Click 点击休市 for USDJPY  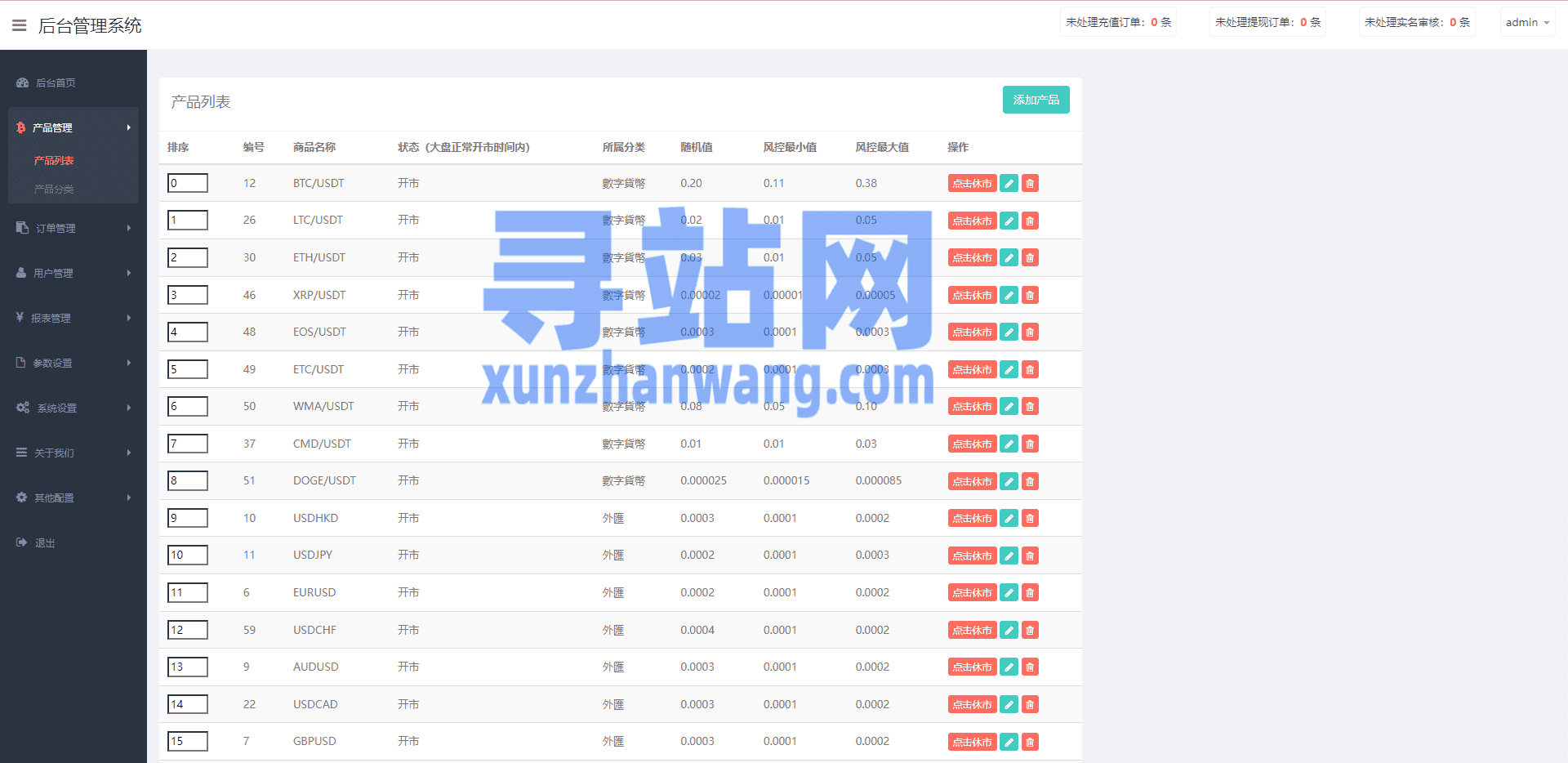[x=972, y=556]
